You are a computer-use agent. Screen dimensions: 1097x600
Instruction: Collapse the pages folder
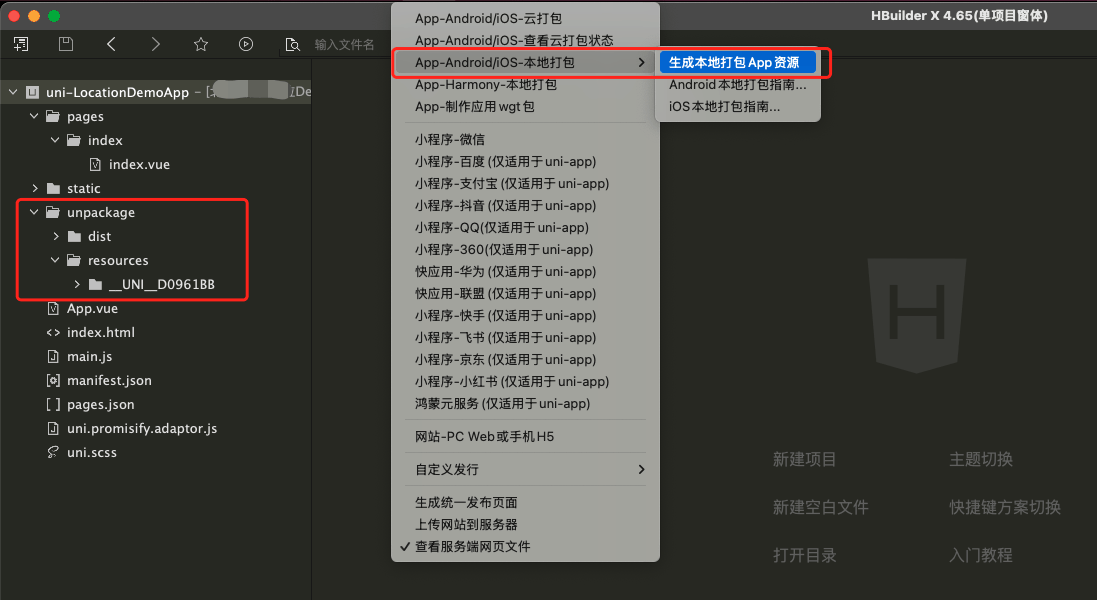[x=34, y=116]
